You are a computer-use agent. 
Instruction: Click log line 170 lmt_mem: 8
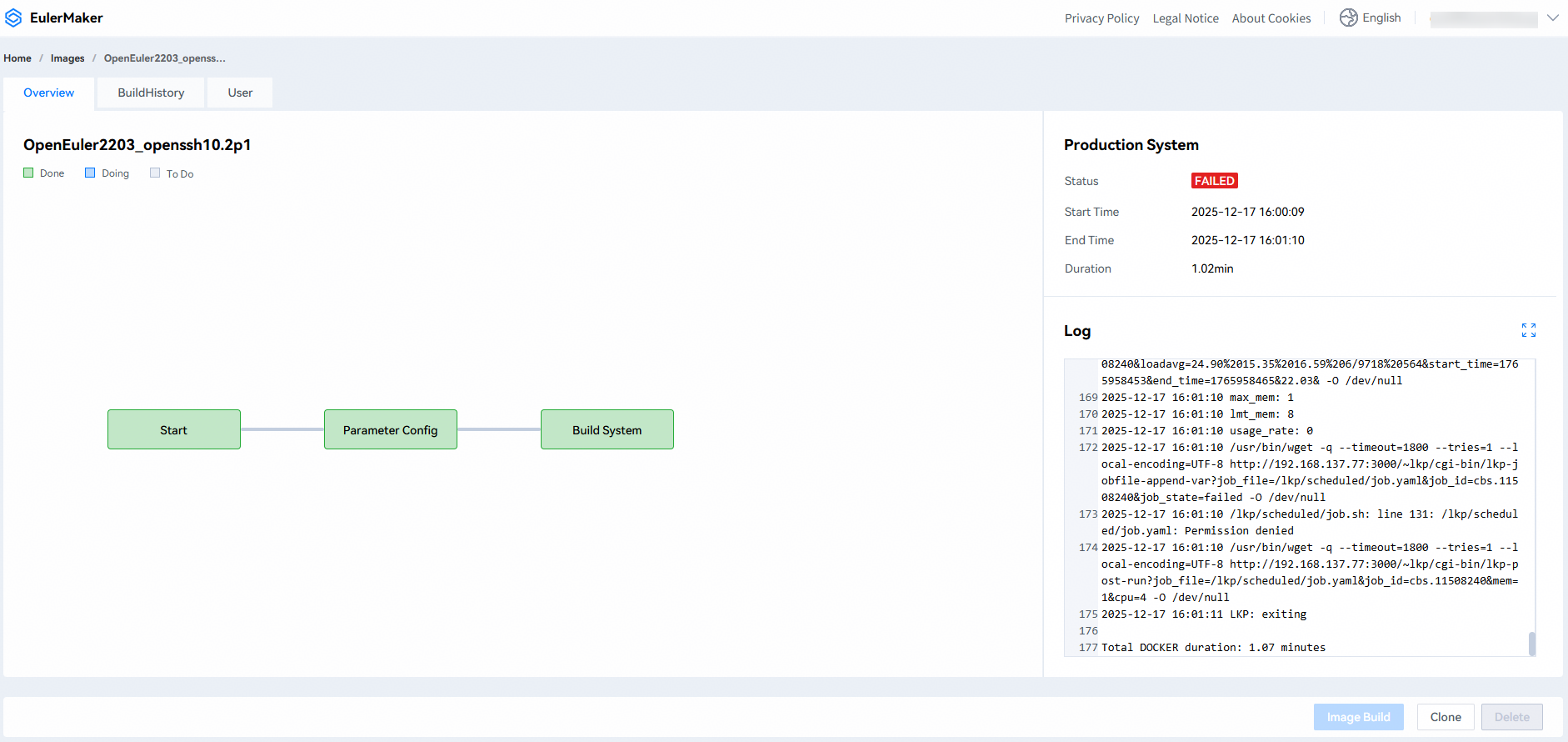[1197, 414]
